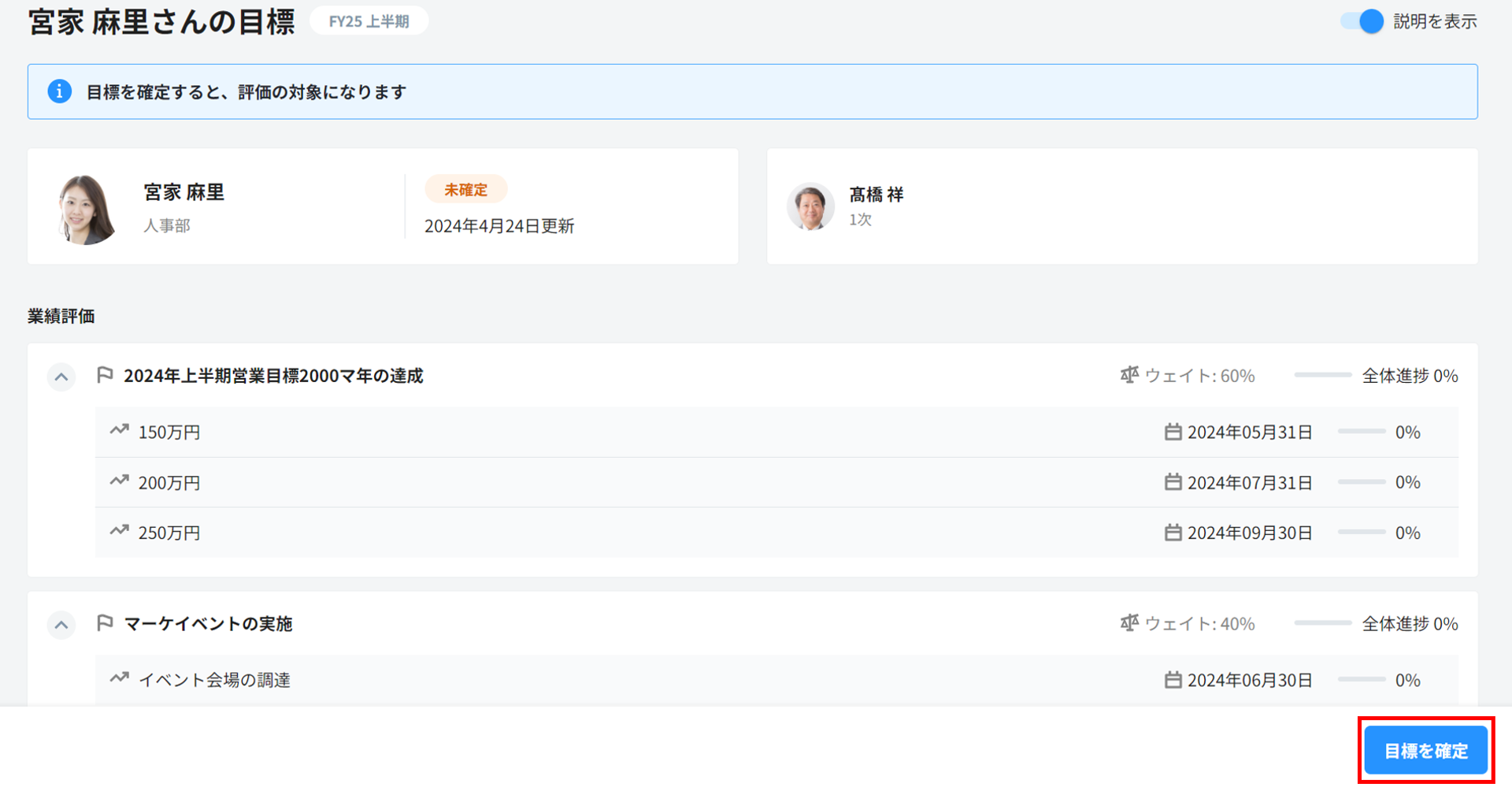Collapse the マーケイベントの実施 goal section
Image resolution: width=1512 pixels, height=791 pixels.
(61, 625)
